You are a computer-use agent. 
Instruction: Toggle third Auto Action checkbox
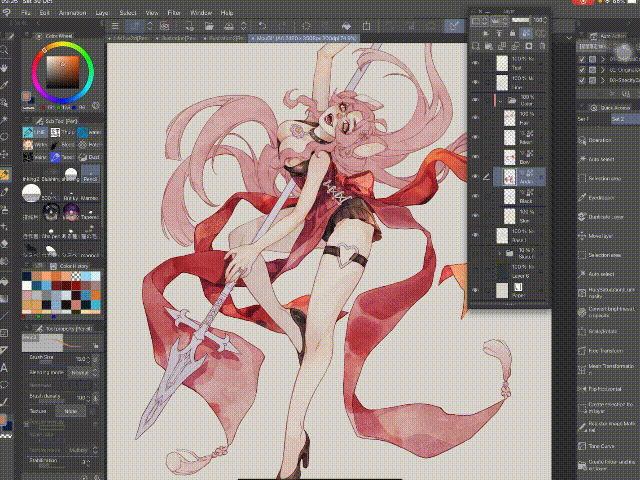tap(582, 80)
